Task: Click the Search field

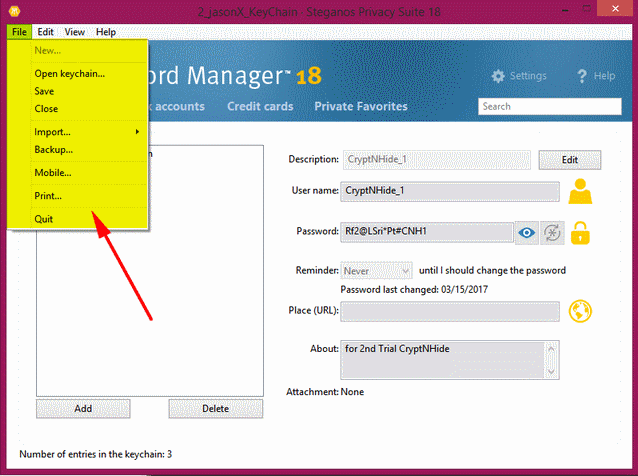Action: pos(550,107)
